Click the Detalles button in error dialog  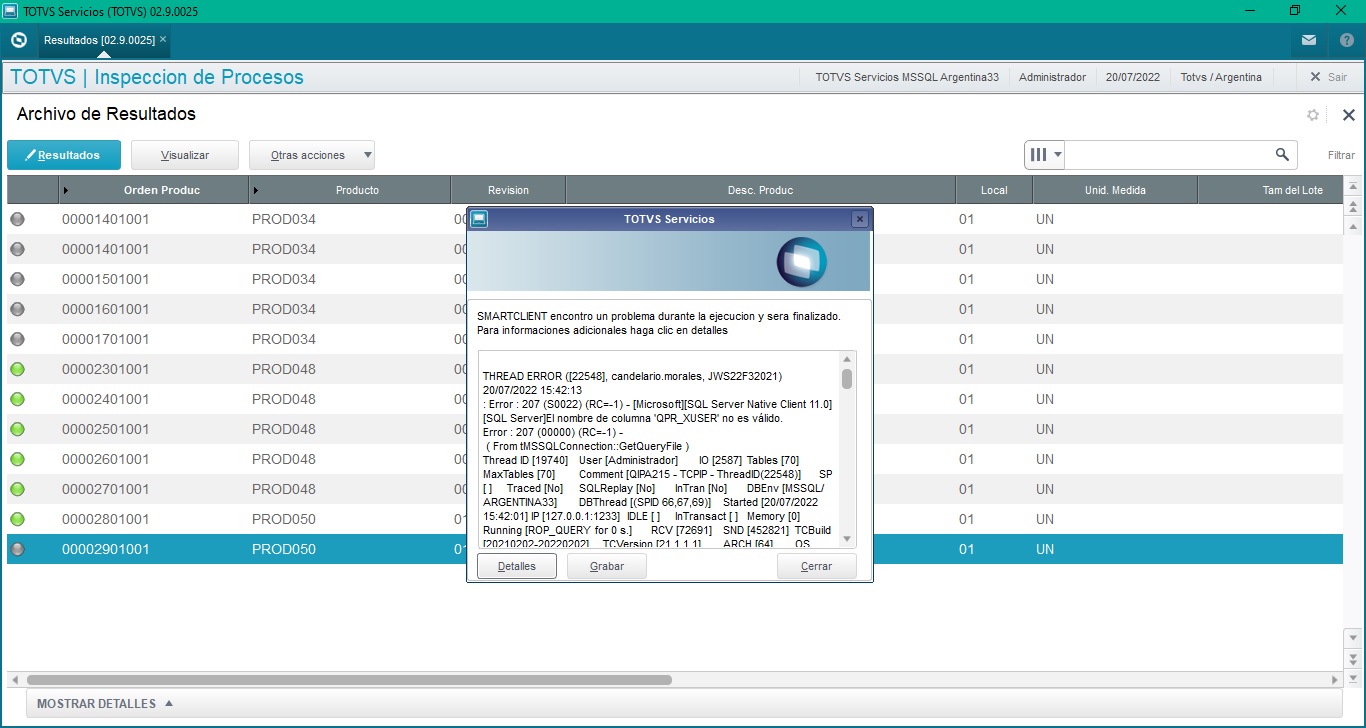[517, 566]
